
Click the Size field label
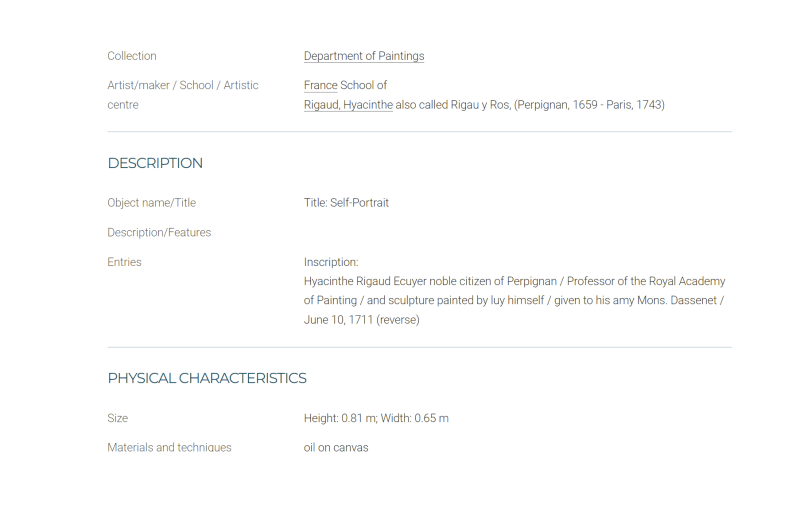[117, 418]
